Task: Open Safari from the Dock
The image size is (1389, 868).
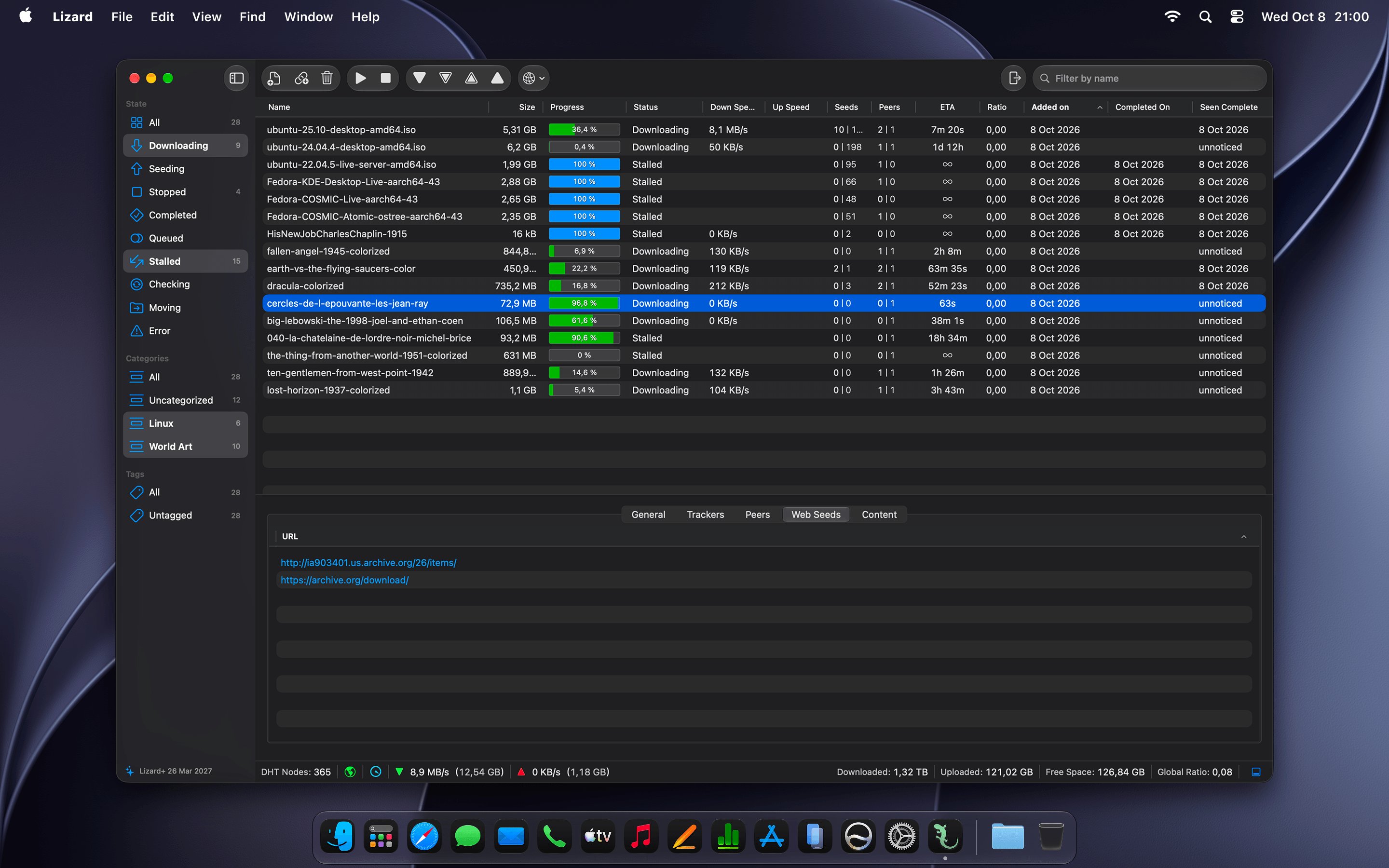Action: (x=424, y=837)
